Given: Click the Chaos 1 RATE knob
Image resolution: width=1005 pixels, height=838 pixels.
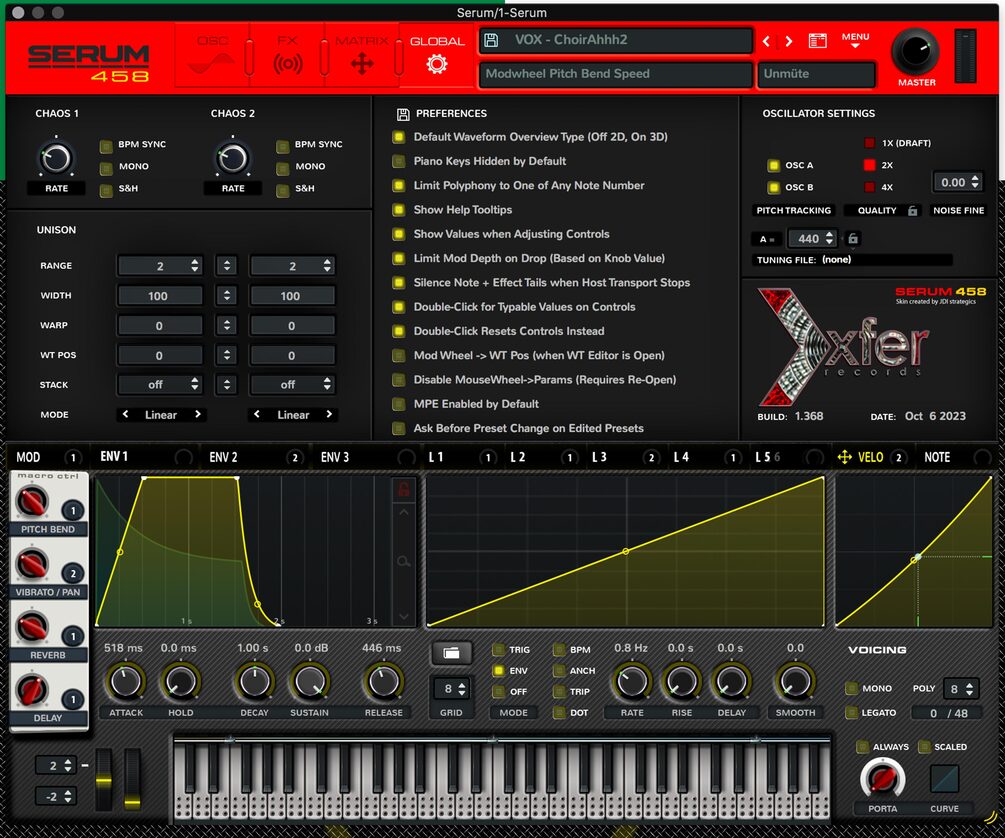Looking at the screenshot, I should pos(56,158).
